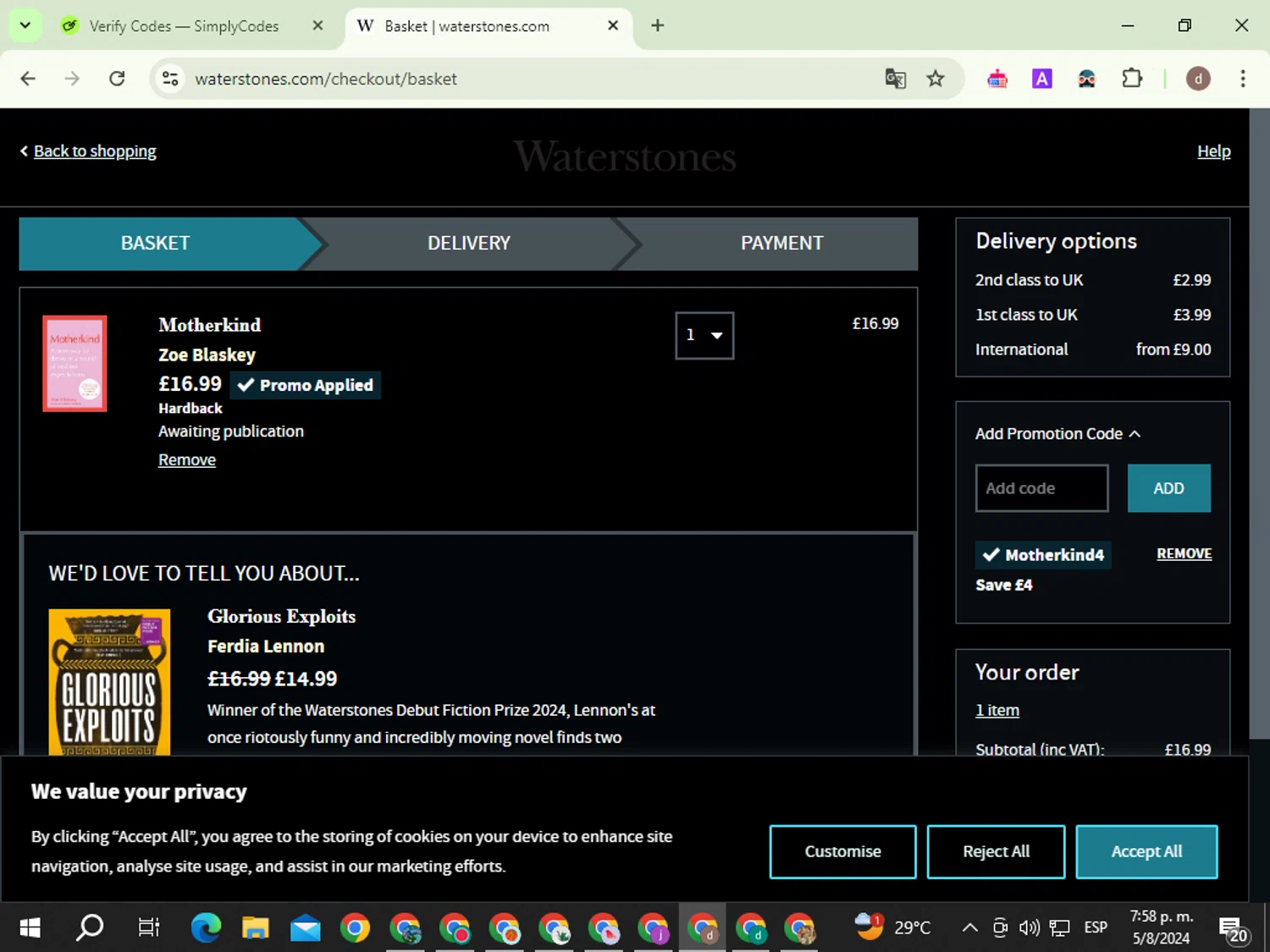The height and width of the screenshot is (952, 1270).
Task: Click the 1st class to UK delivery option
Action: (x=1092, y=315)
